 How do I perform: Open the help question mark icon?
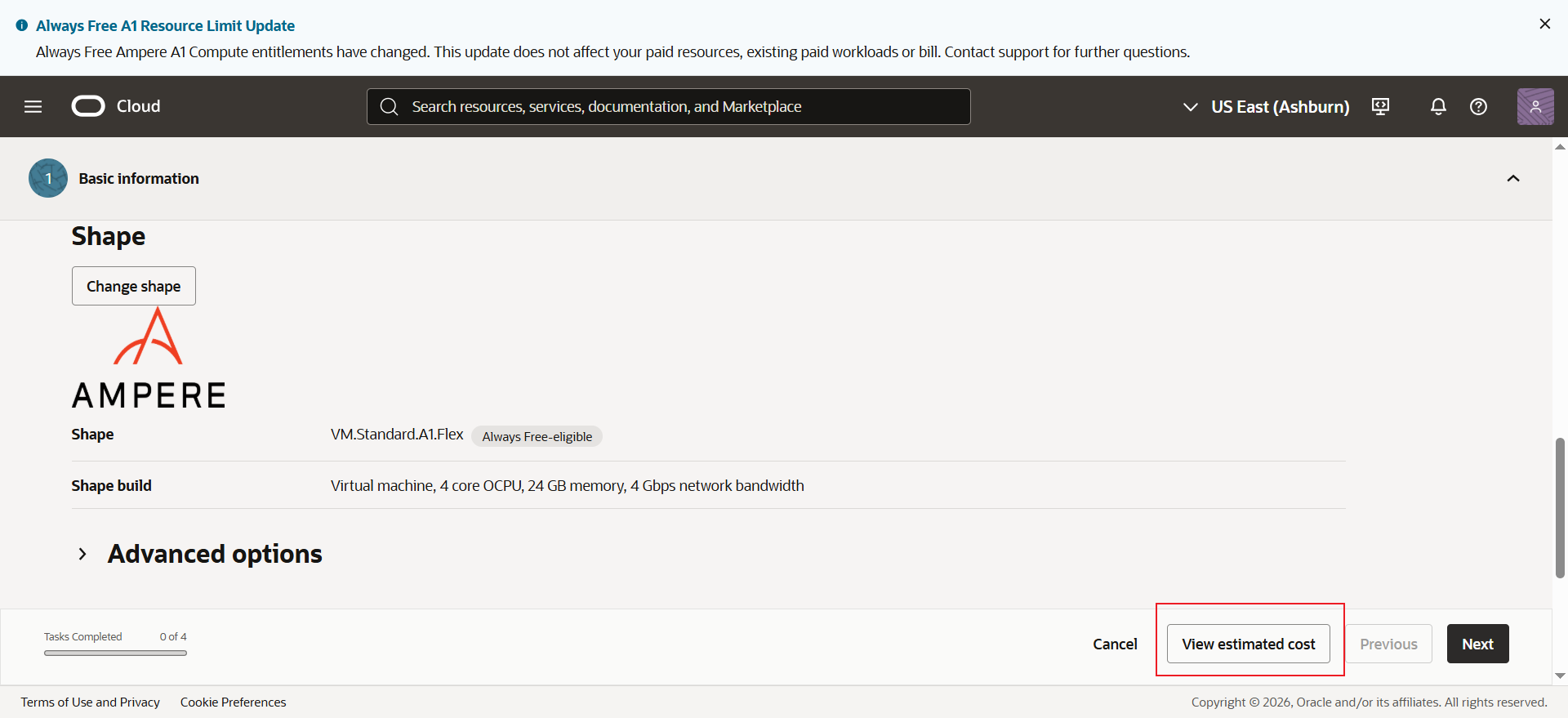pos(1478,106)
